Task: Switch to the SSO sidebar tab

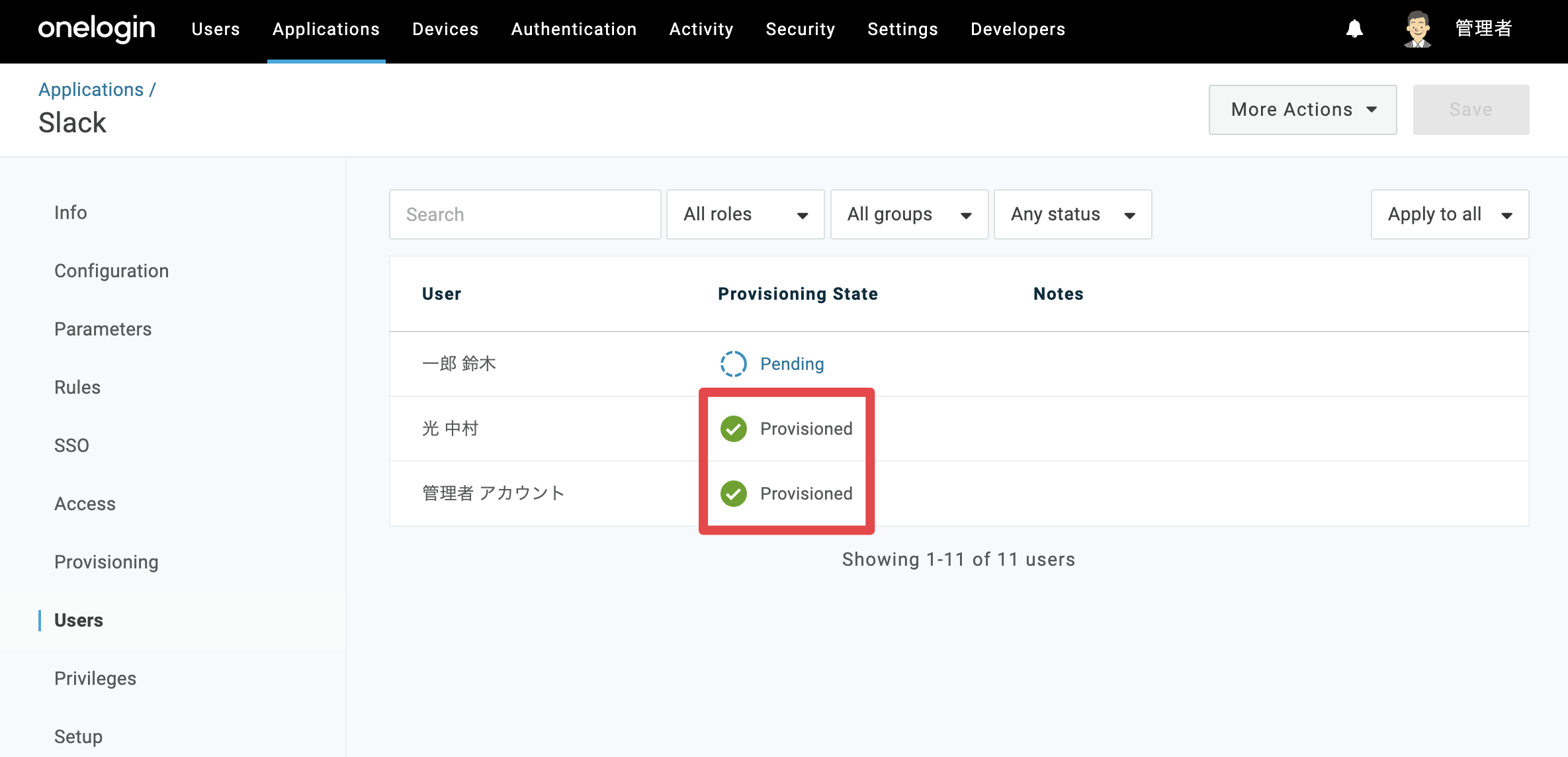Action: coord(71,445)
